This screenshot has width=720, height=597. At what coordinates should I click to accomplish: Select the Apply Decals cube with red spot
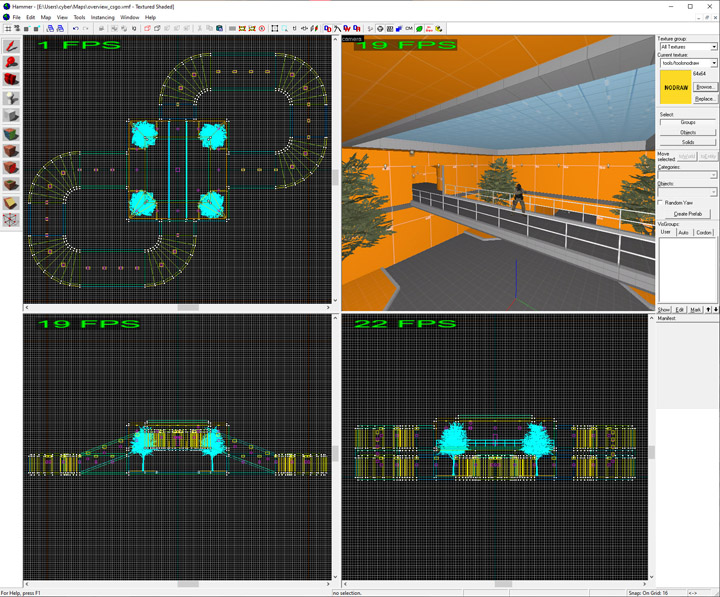tap(11, 167)
